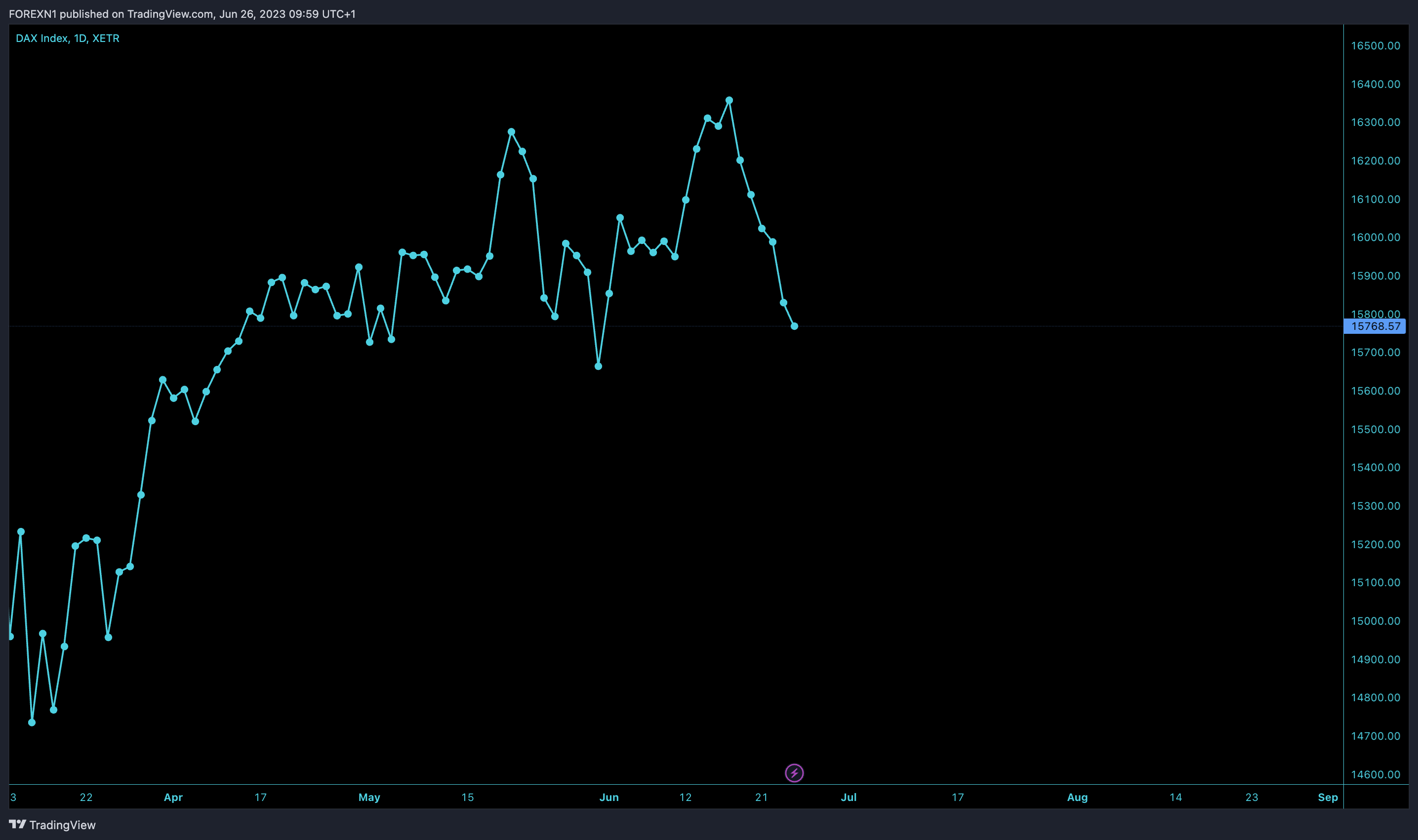Click the highest June peak data point

tap(729, 100)
